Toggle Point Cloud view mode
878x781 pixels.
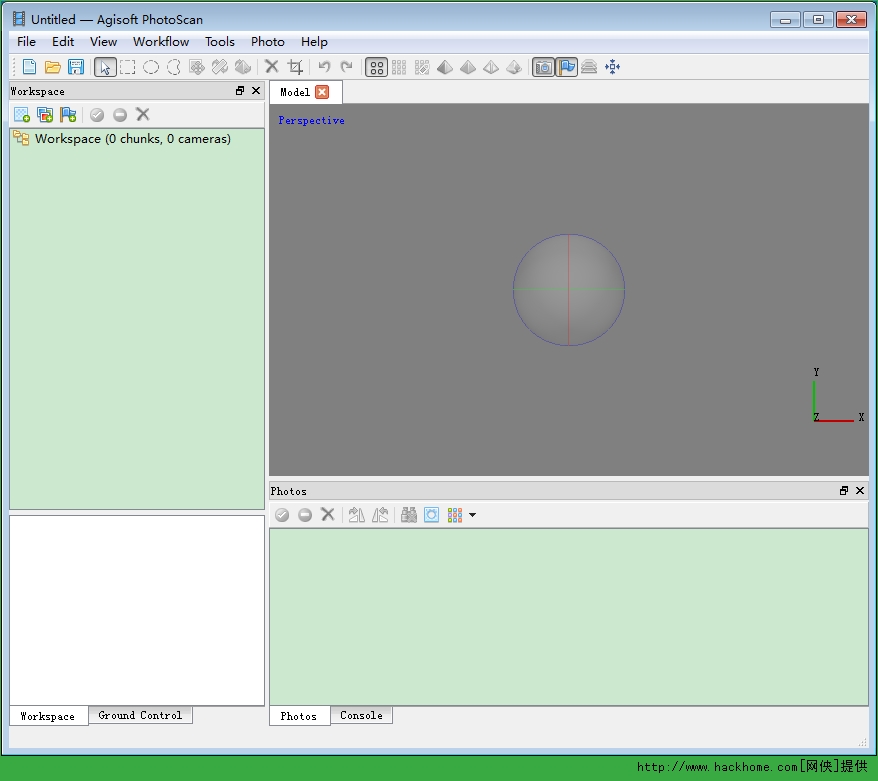pyautogui.click(x=376, y=68)
